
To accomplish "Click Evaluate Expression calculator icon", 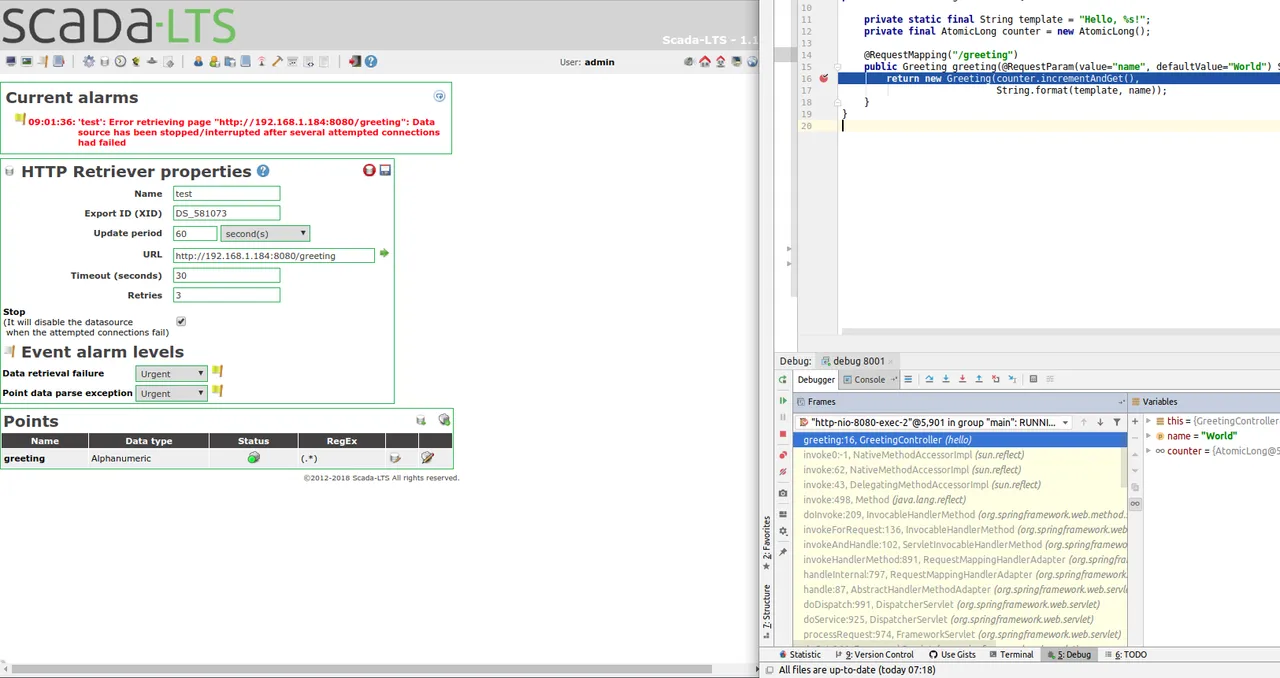I will 1033,379.
